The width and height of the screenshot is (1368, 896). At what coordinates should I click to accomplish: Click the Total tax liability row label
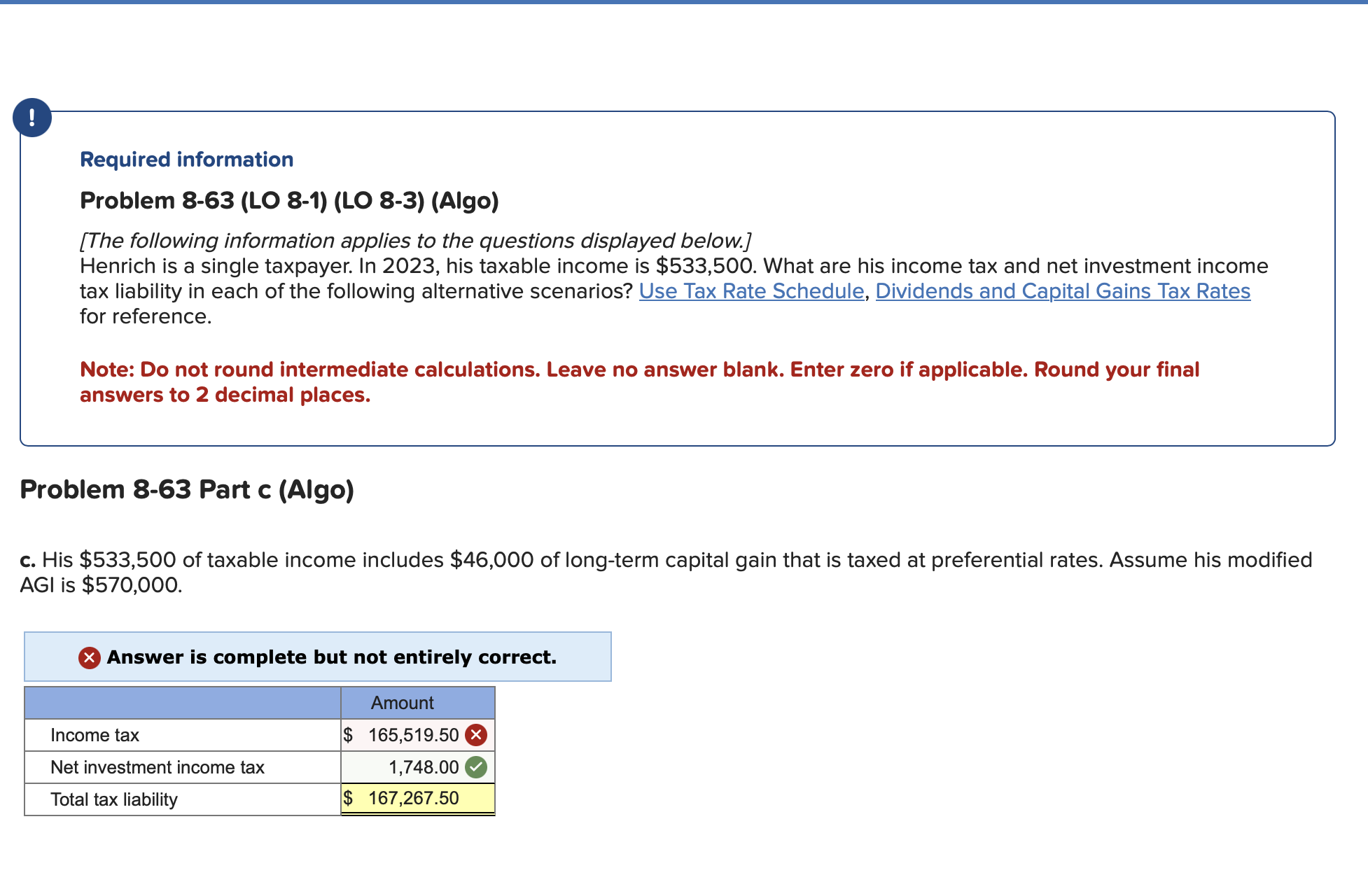click(x=114, y=799)
